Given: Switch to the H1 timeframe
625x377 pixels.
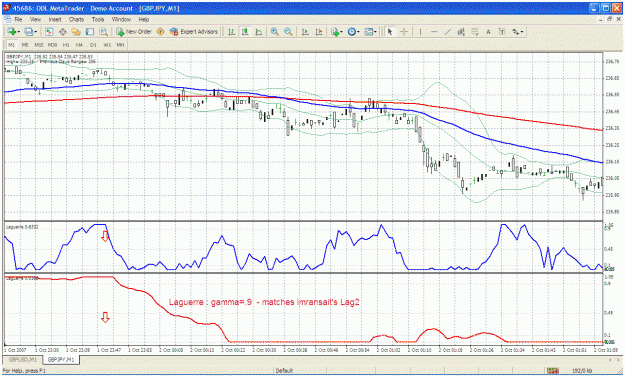Looking at the screenshot, I should click(x=66, y=45).
